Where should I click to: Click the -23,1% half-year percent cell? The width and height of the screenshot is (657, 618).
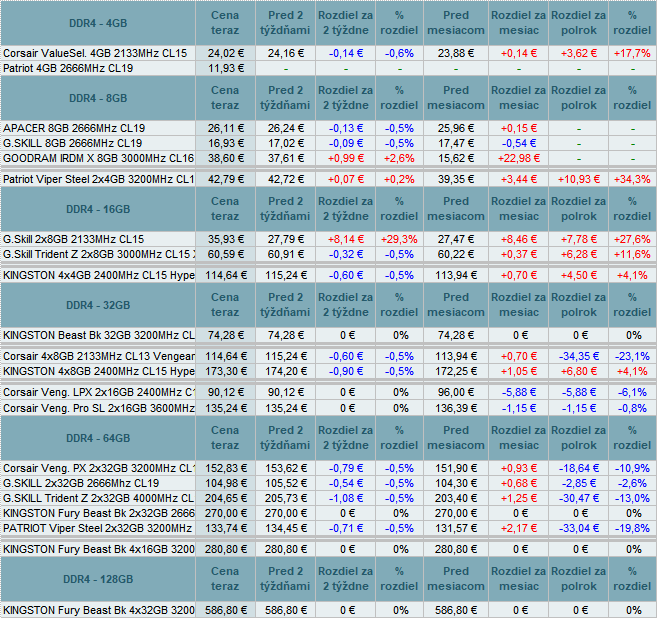click(x=632, y=356)
